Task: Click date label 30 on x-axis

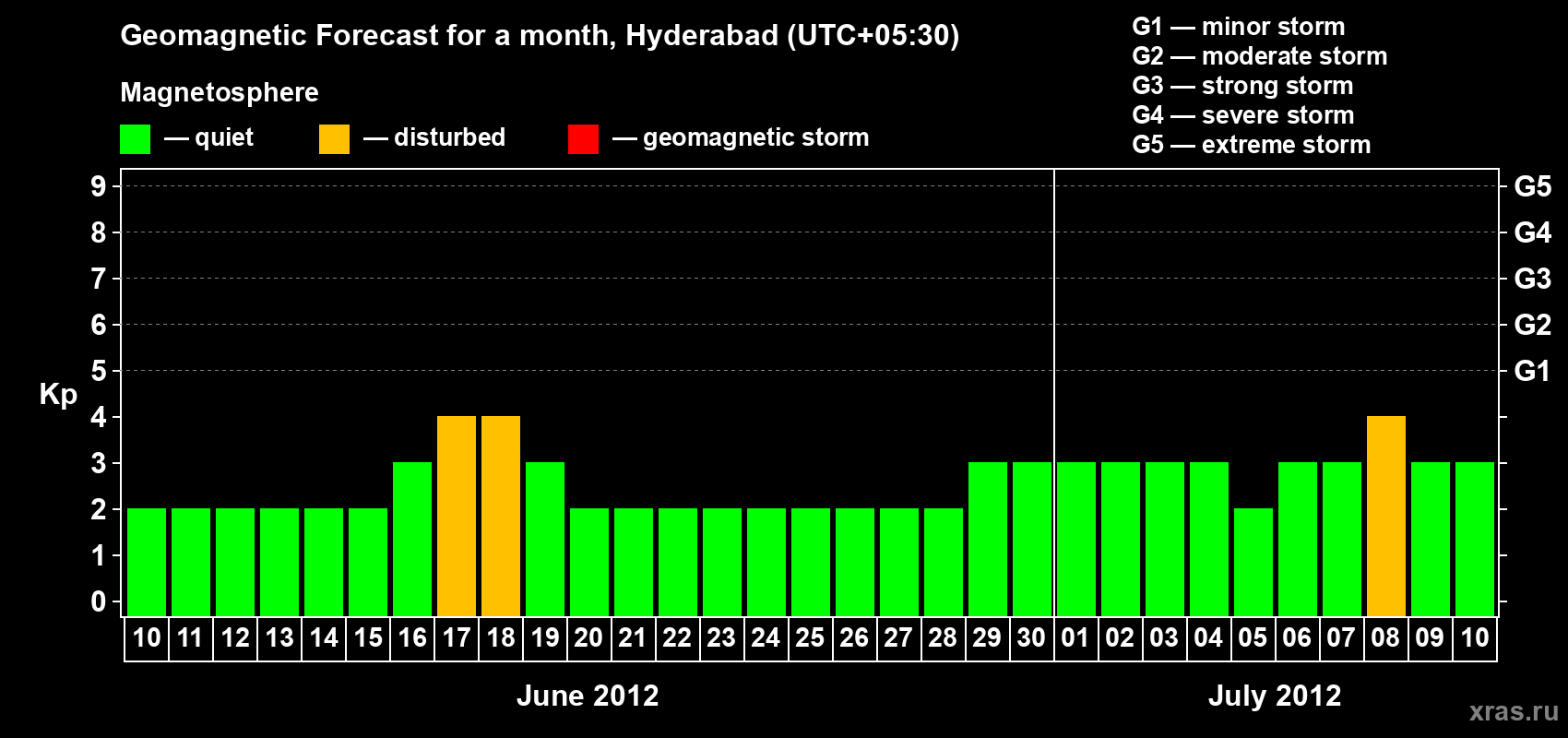Action: tap(1031, 637)
